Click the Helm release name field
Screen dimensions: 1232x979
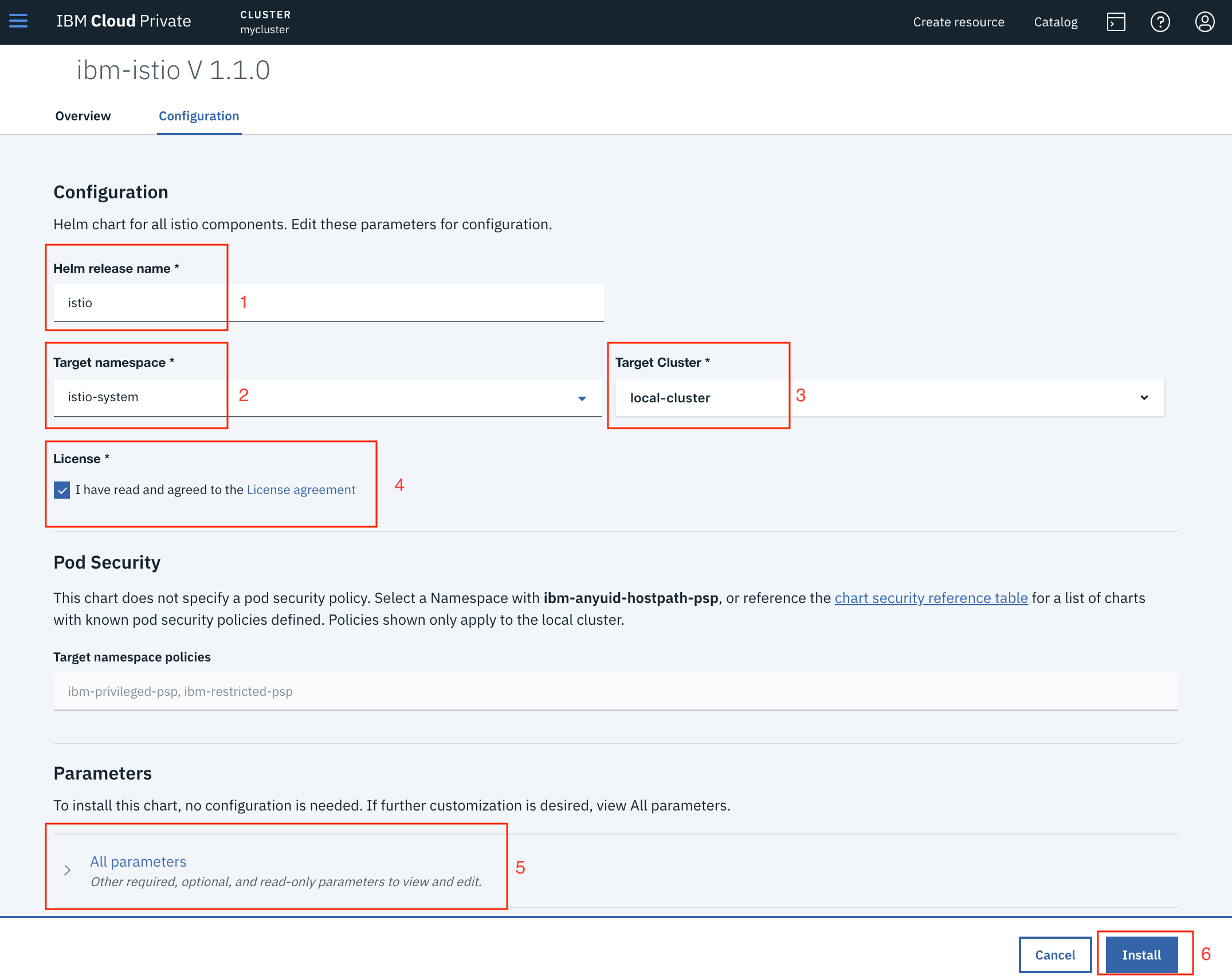(329, 303)
